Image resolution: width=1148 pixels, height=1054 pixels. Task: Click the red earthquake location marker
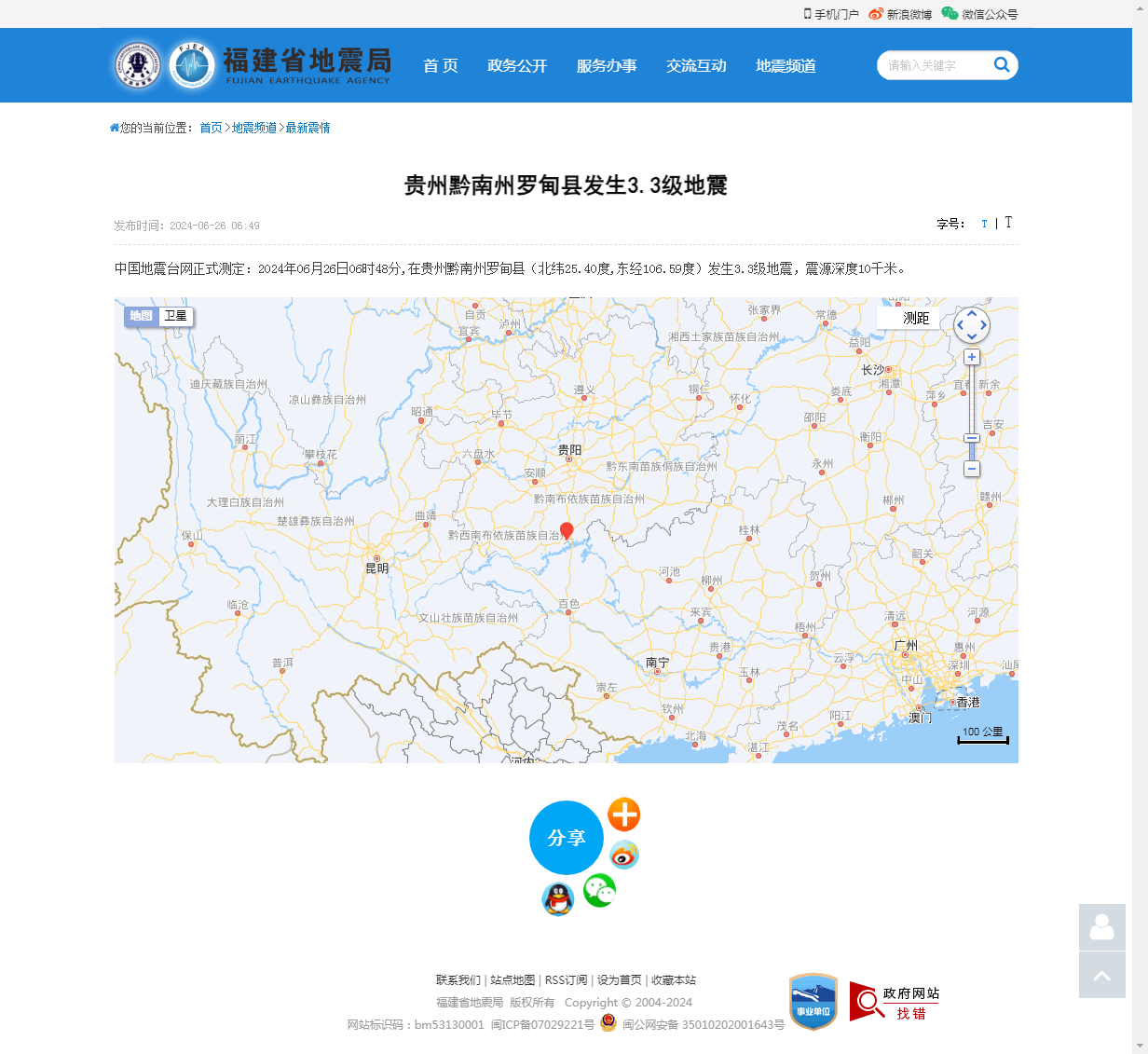[567, 531]
